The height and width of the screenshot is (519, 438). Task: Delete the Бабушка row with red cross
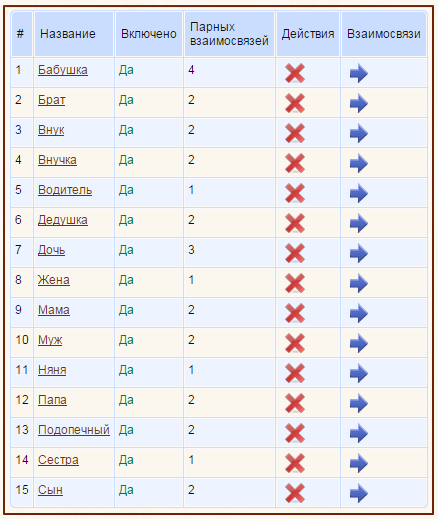click(295, 73)
